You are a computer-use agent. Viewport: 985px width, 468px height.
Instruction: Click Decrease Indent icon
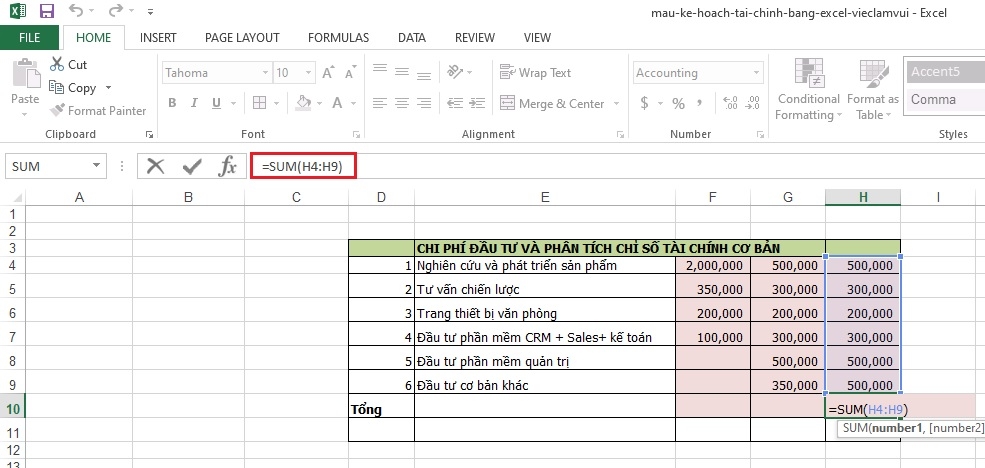455,102
